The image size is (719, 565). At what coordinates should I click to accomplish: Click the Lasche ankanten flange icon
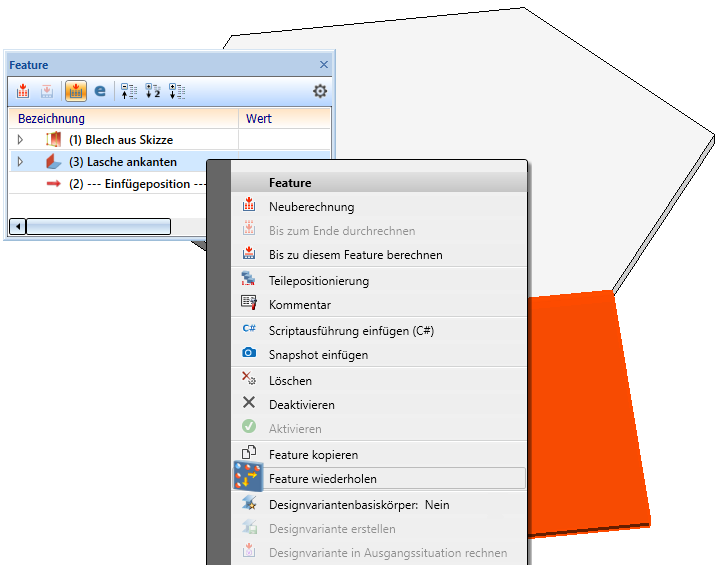53,161
